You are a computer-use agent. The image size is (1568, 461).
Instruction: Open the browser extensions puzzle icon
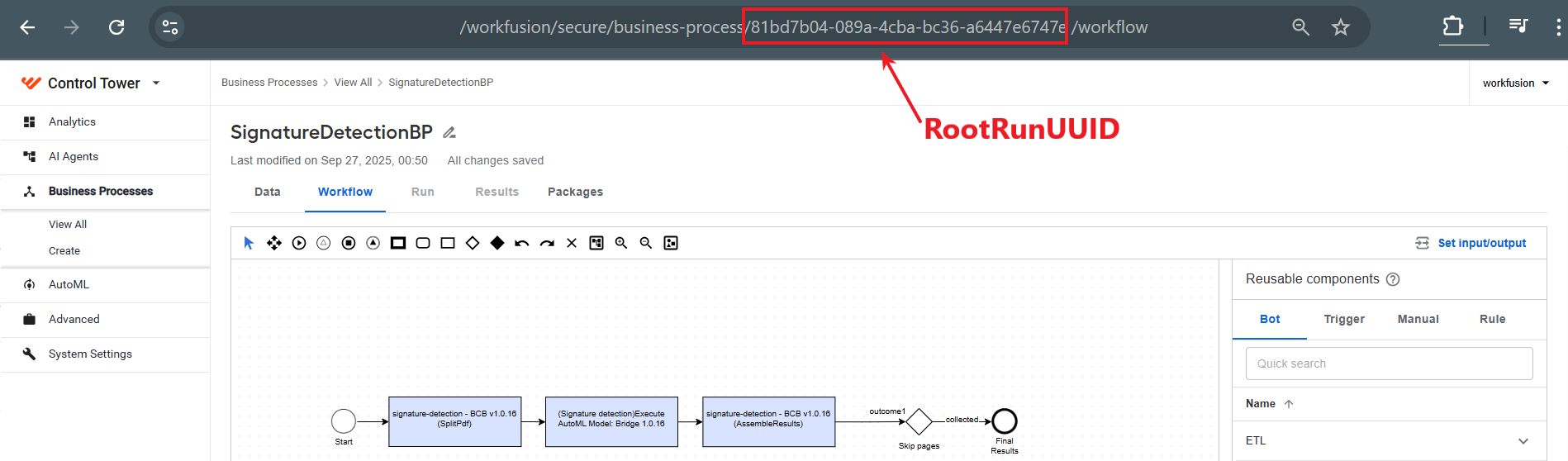(x=1453, y=26)
